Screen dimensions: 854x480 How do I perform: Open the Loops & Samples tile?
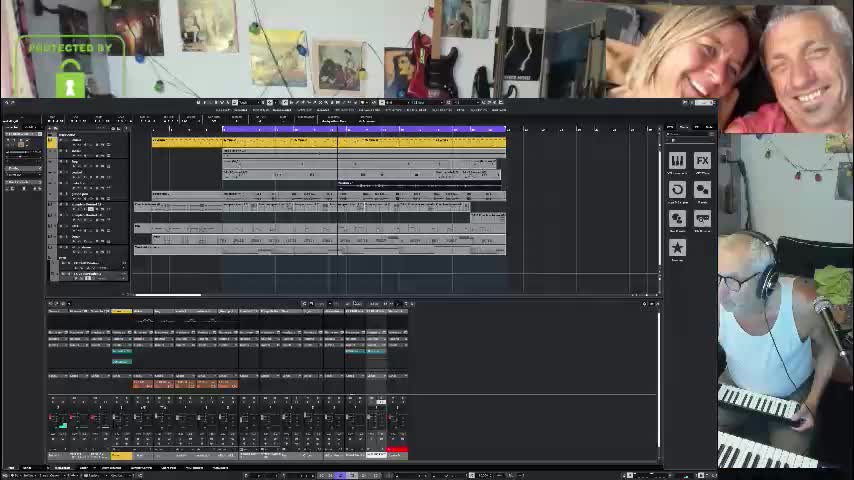pos(677,190)
